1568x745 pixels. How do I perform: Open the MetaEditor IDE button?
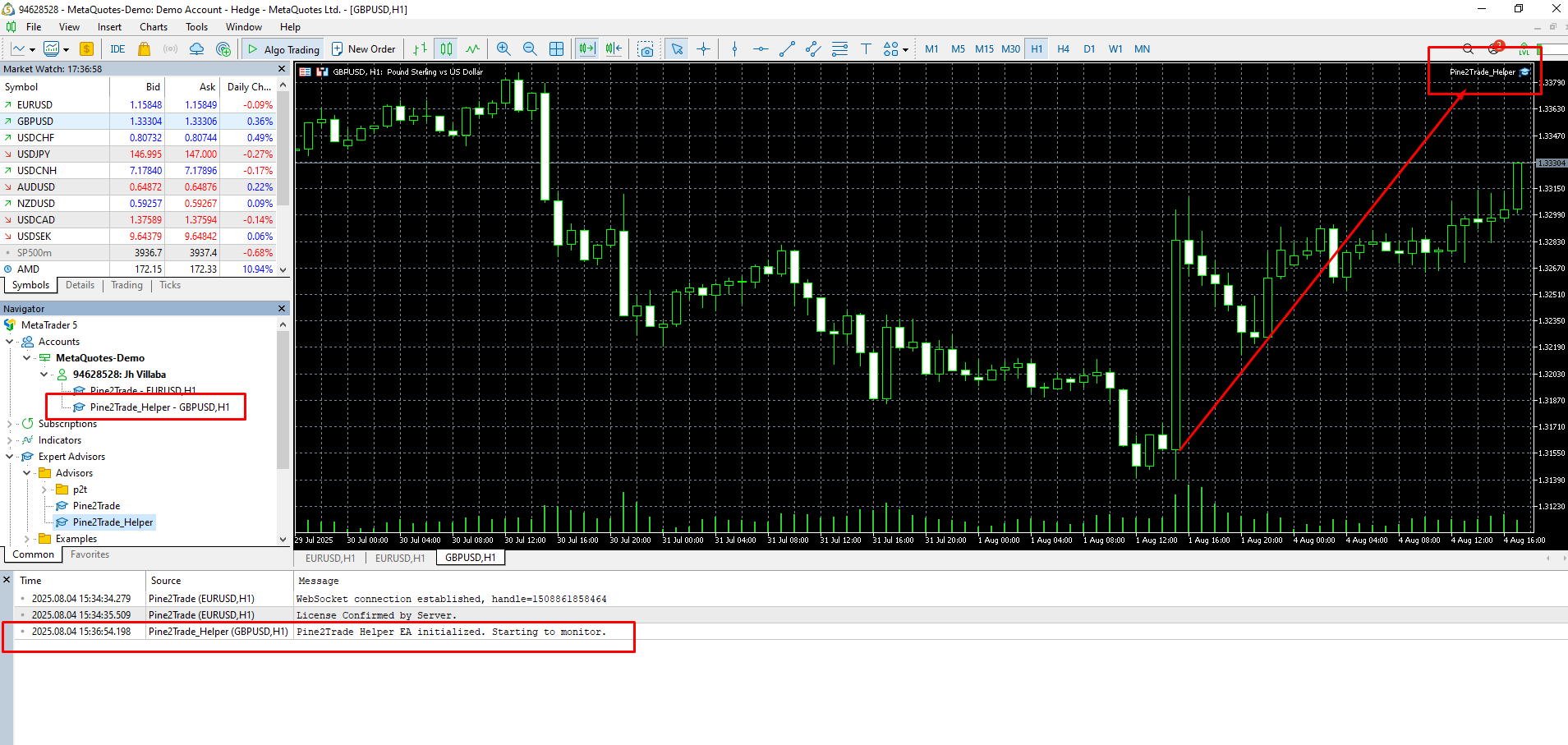tap(117, 49)
